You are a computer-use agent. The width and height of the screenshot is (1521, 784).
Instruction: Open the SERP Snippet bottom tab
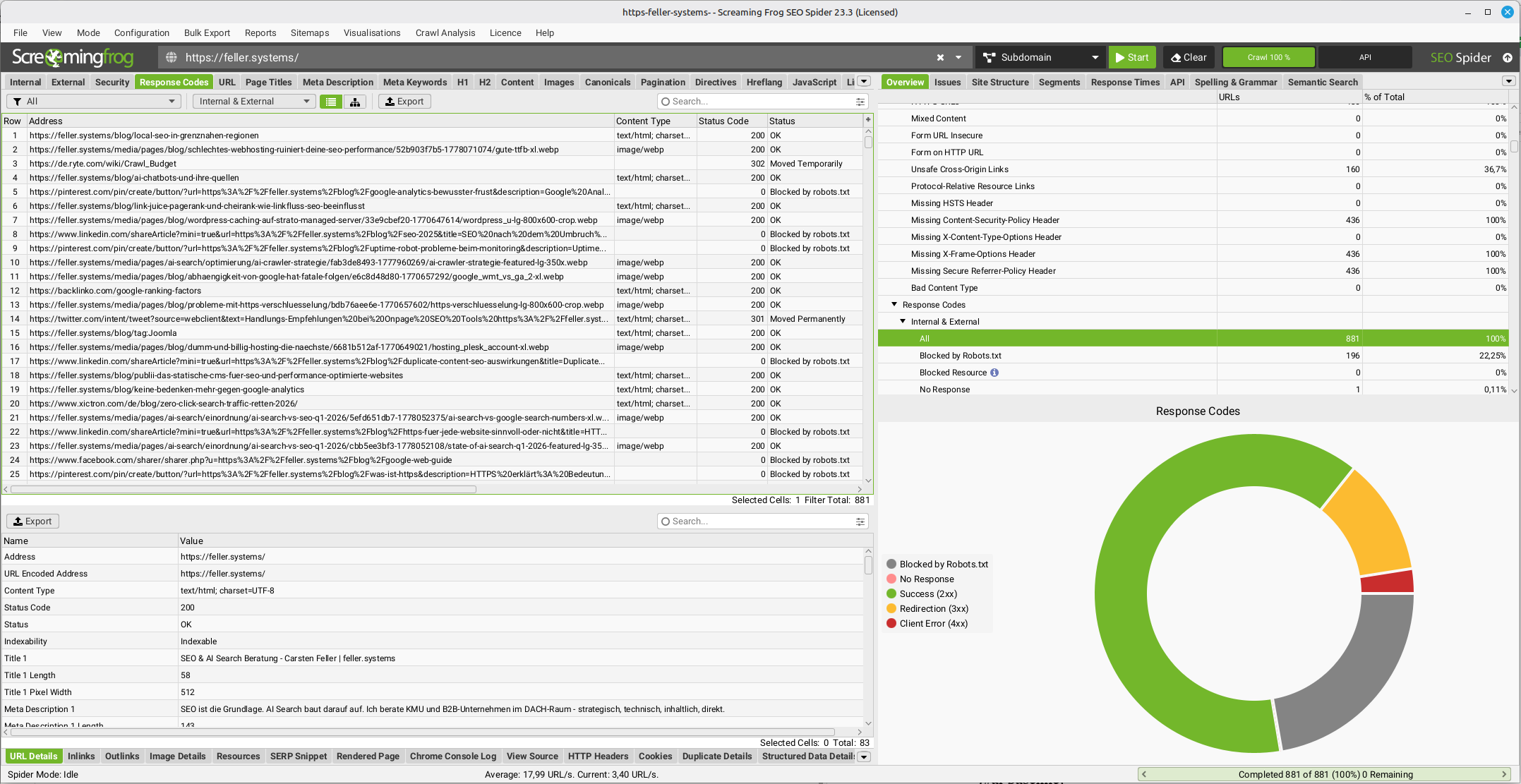tap(299, 756)
